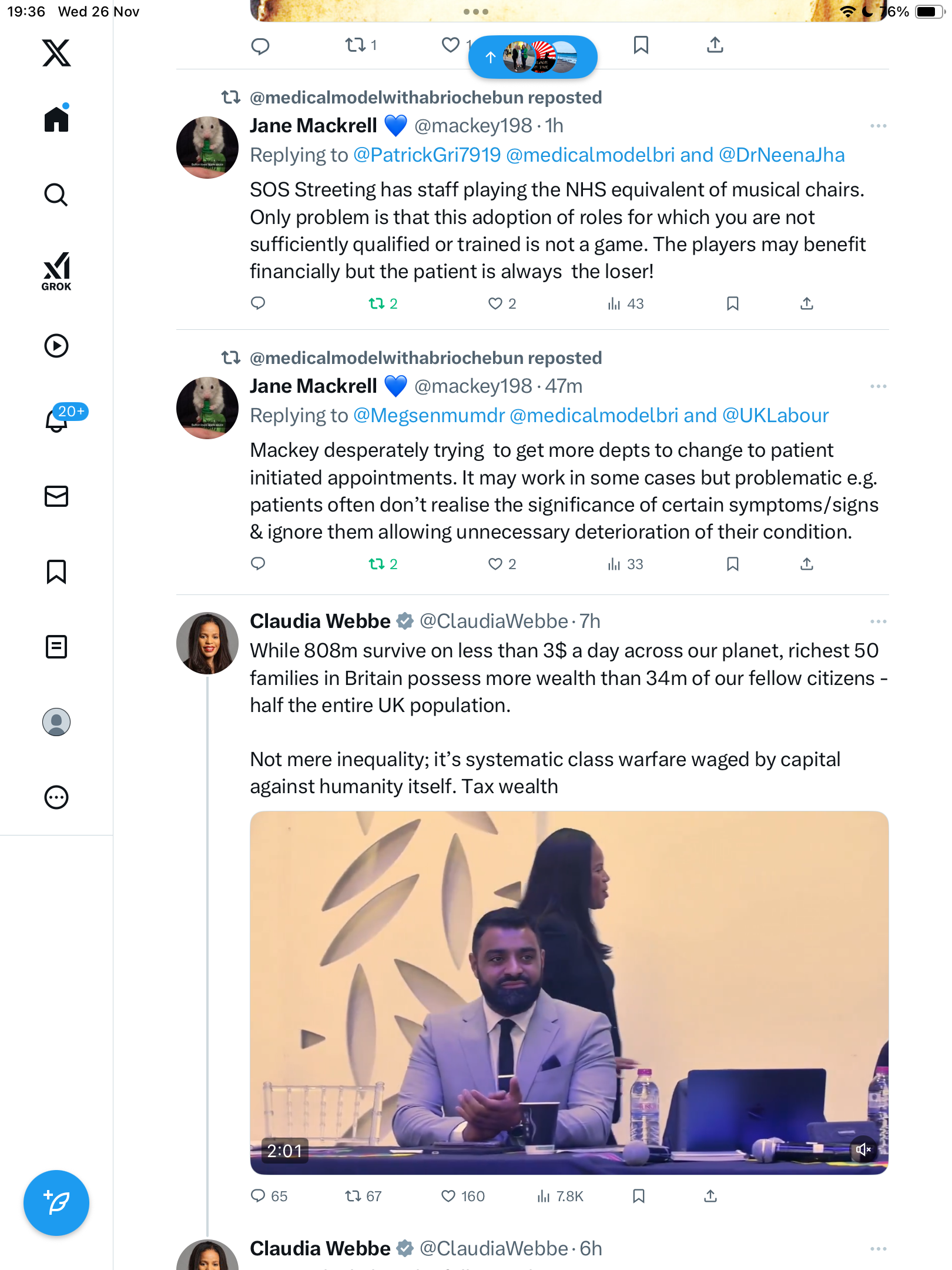Open the profile tab in sidebar
This screenshot has height=1270, width=952.
point(56,722)
